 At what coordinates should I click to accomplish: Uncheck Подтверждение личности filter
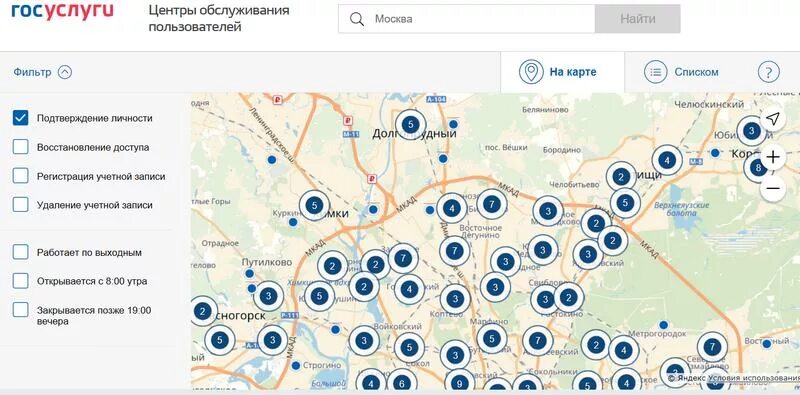(x=20, y=118)
